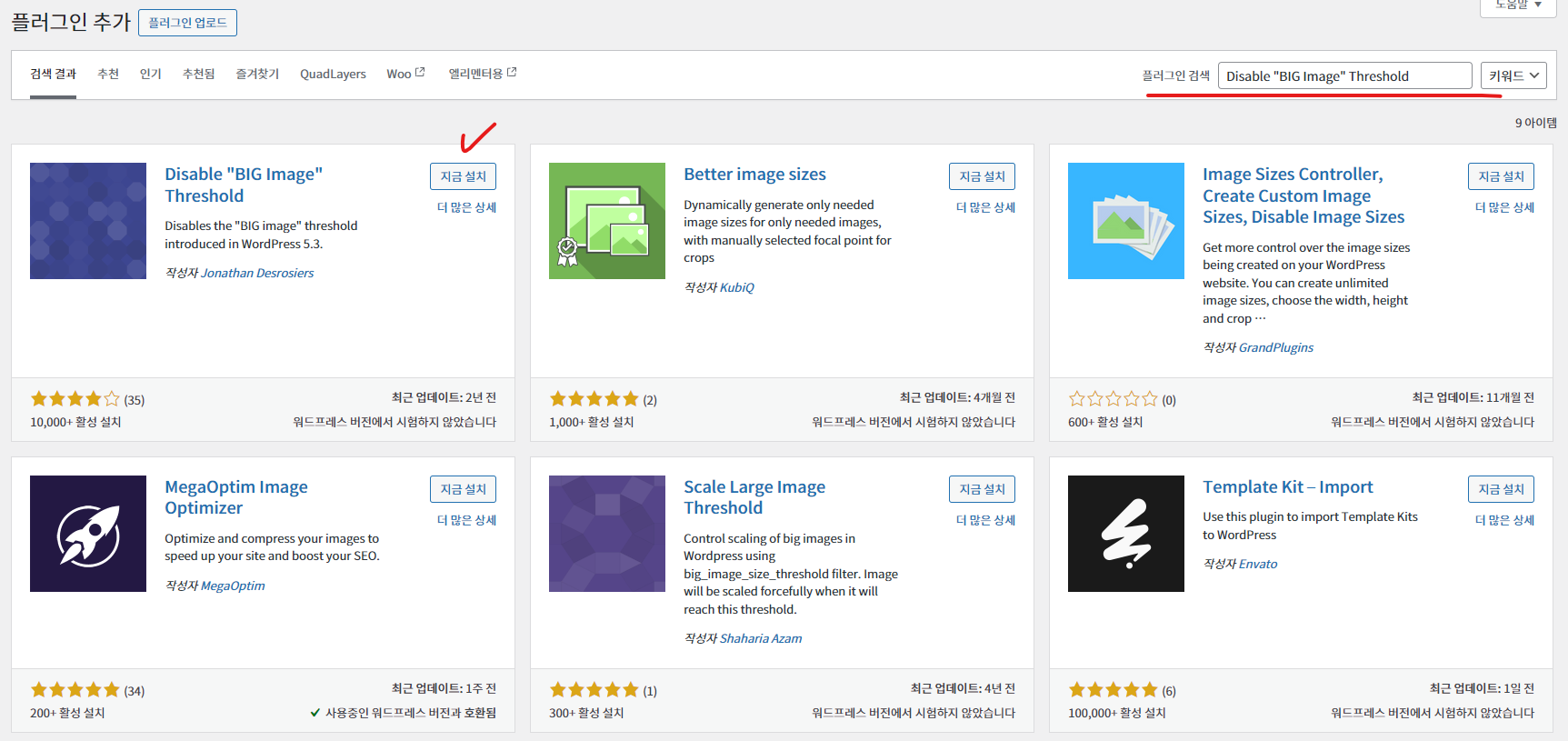Open the Scale Large Image Threshold title link
The height and width of the screenshot is (741, 1568).
pos(754,497)
